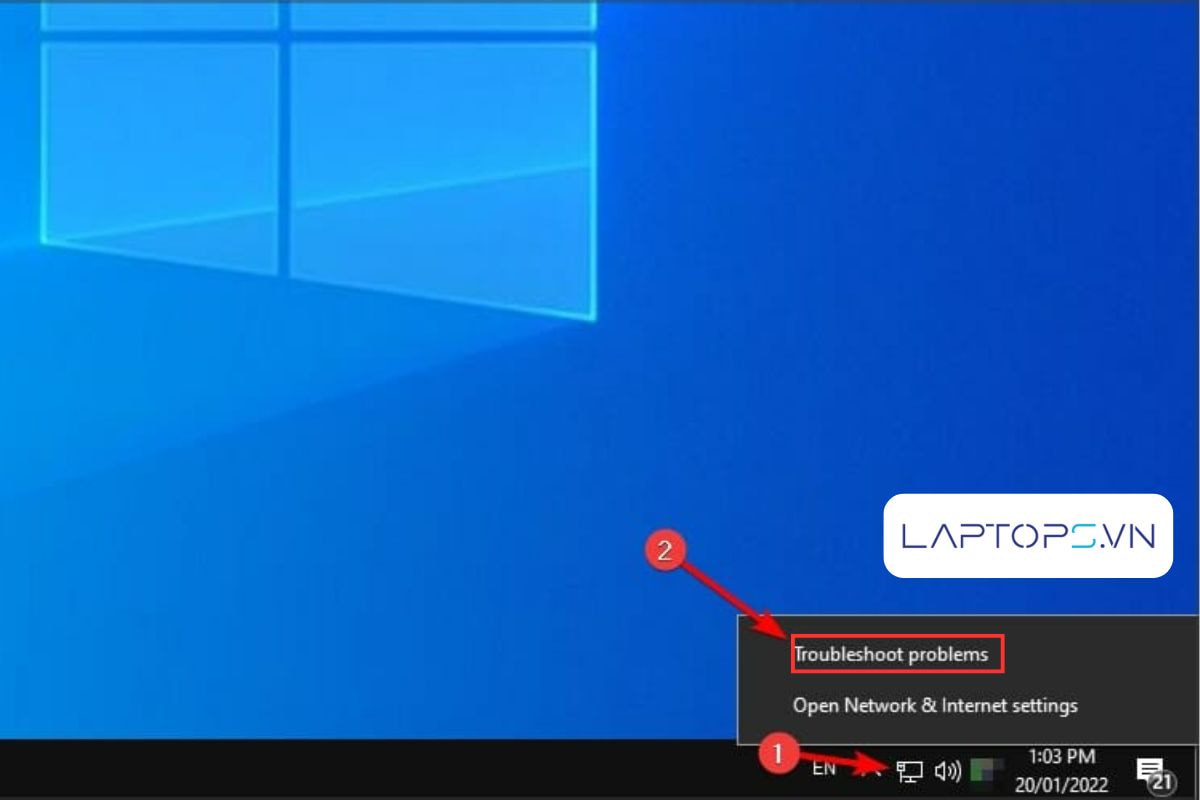
Task: Click the 20/01/2022 date on the taskbar
Action: tap(1060, 781)
